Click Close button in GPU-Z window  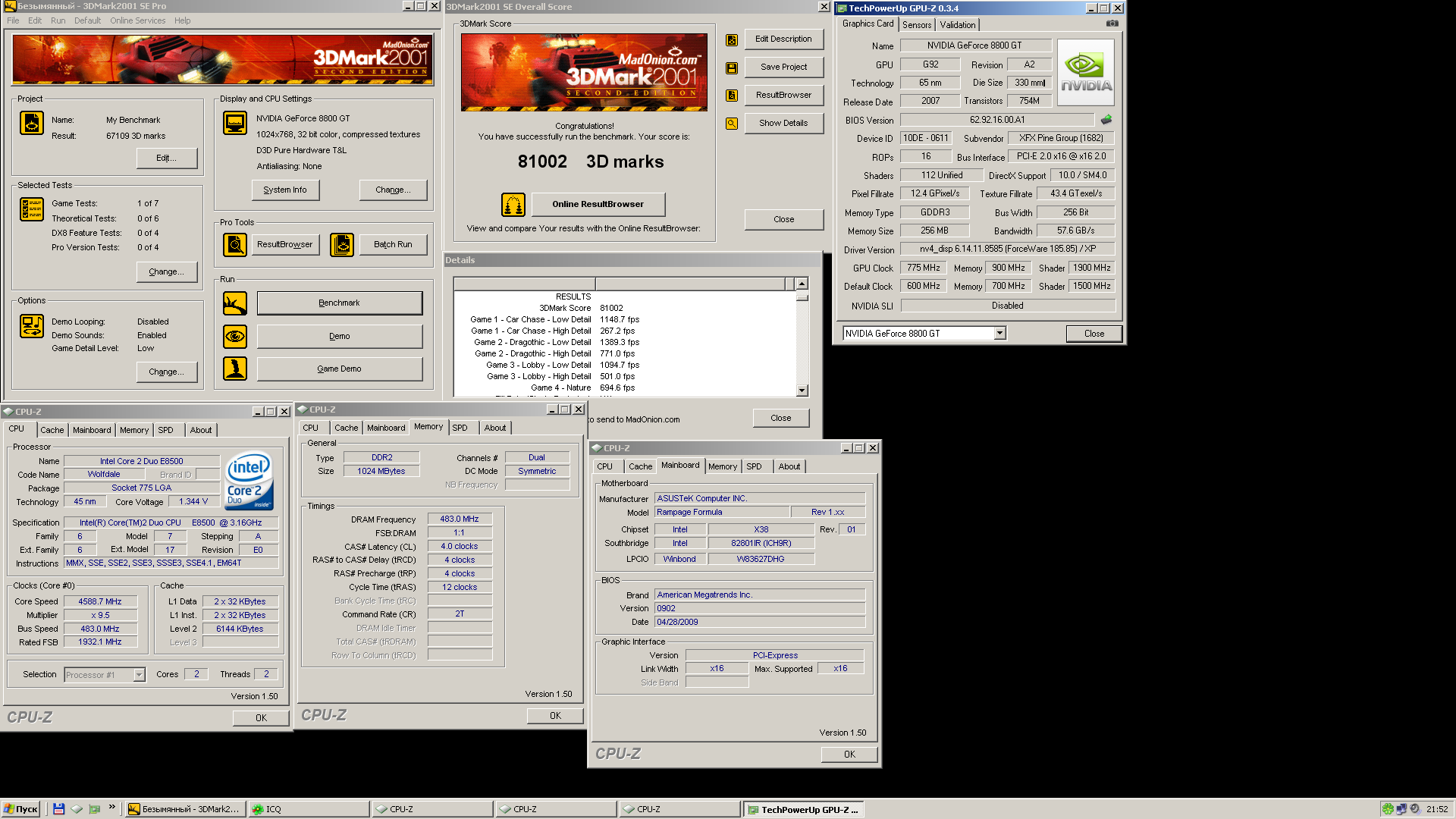click(x=1094, y=334)
